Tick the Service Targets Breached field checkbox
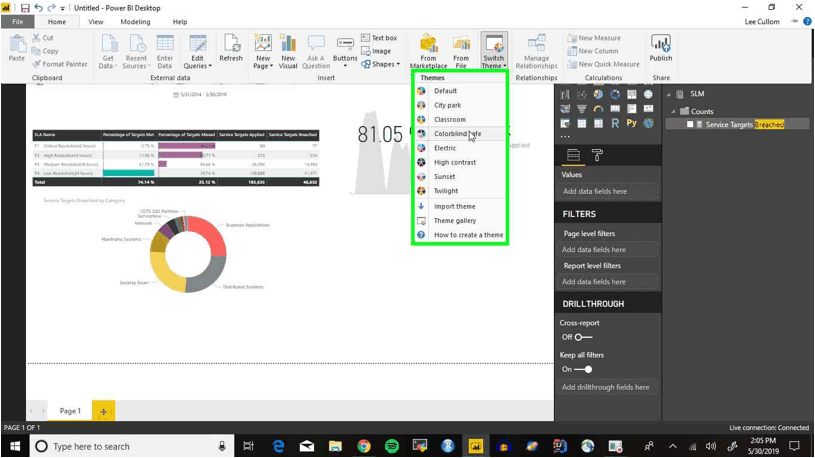Viewport: 815px width, 458px height. click(690, 124)
